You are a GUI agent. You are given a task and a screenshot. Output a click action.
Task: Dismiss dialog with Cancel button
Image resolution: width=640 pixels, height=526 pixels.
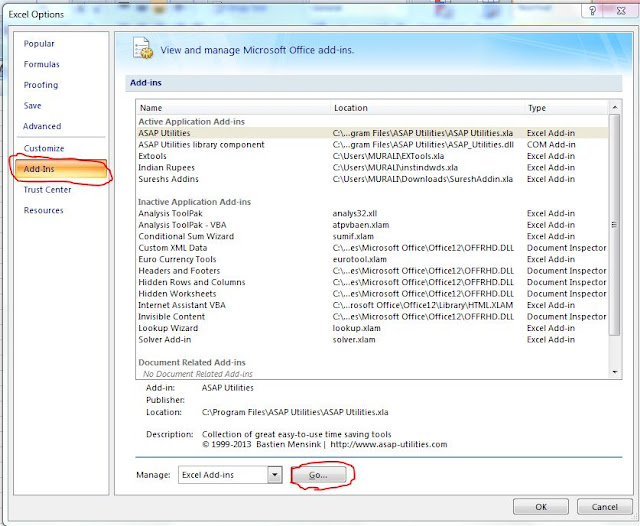[604, 507]
